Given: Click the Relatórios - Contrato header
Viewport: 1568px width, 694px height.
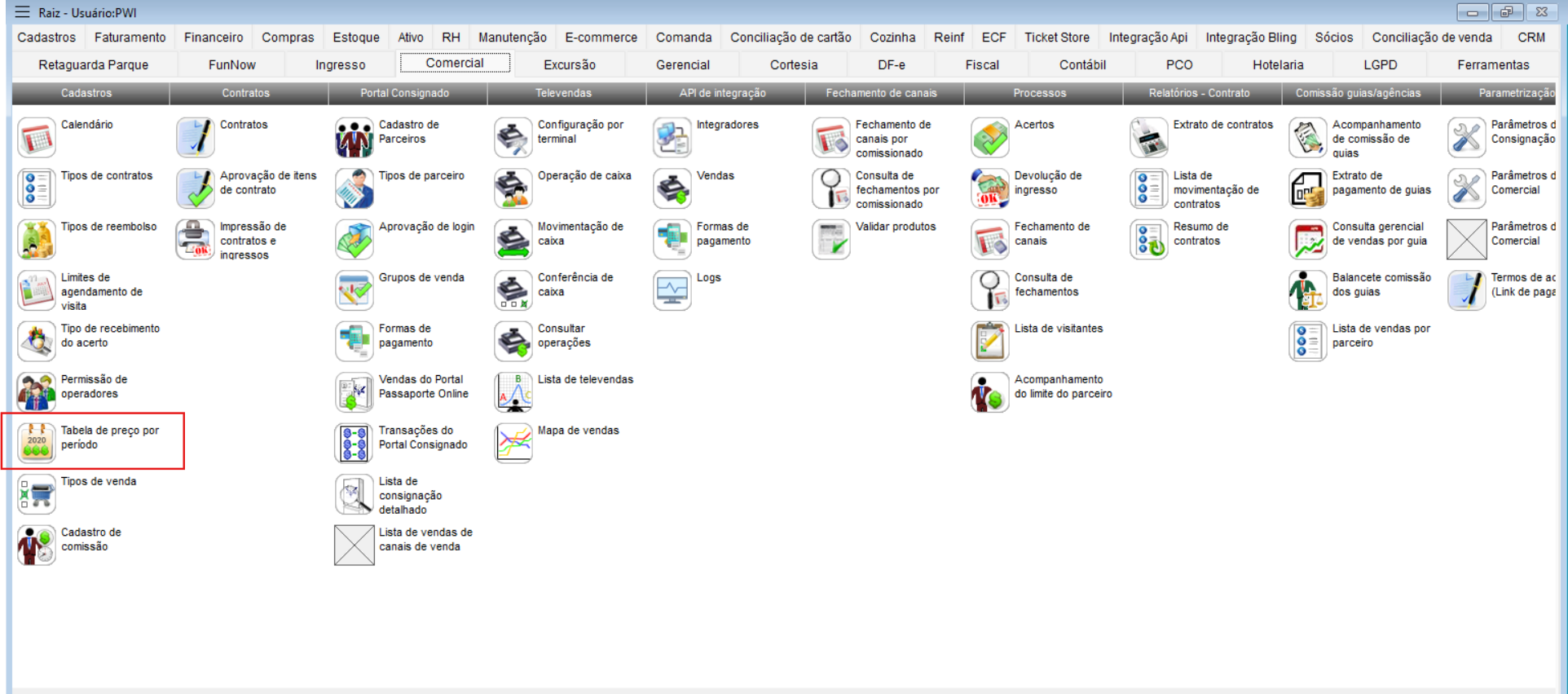Looking at the screenshot, I should (x=1199, y=93).
